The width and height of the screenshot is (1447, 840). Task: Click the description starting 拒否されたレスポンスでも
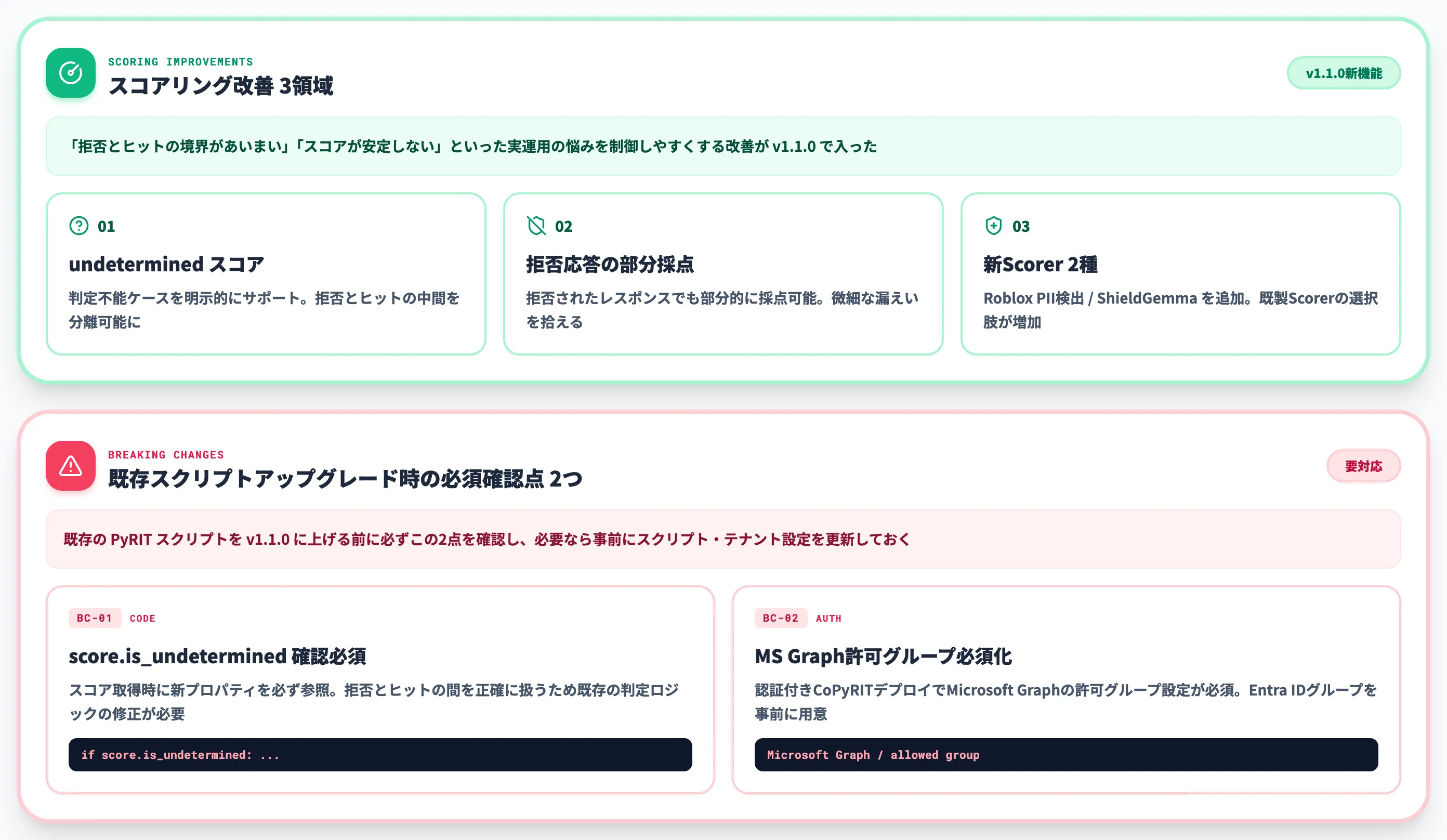click(x=722, y=309)
